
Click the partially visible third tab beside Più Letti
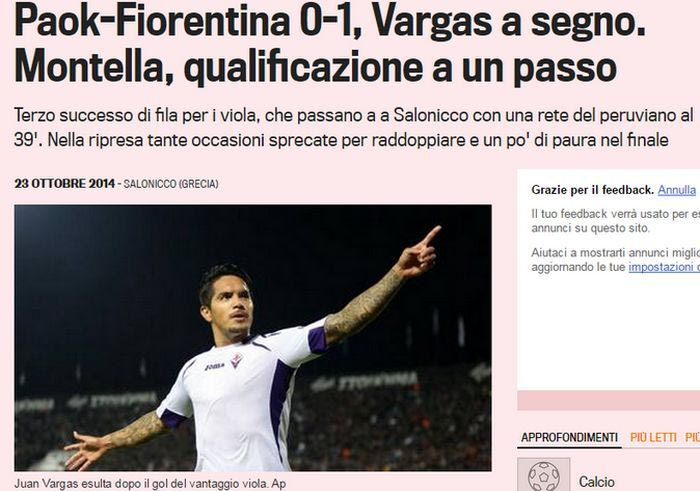[x=692, y=437]
